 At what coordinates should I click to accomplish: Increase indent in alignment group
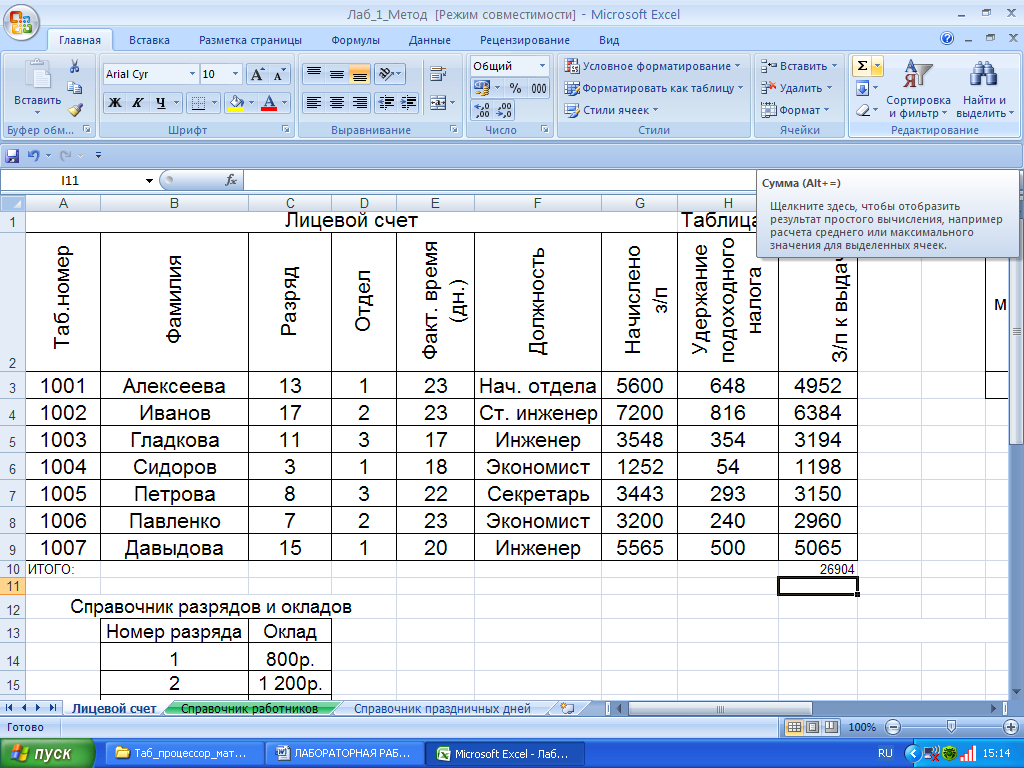(409, 103)
